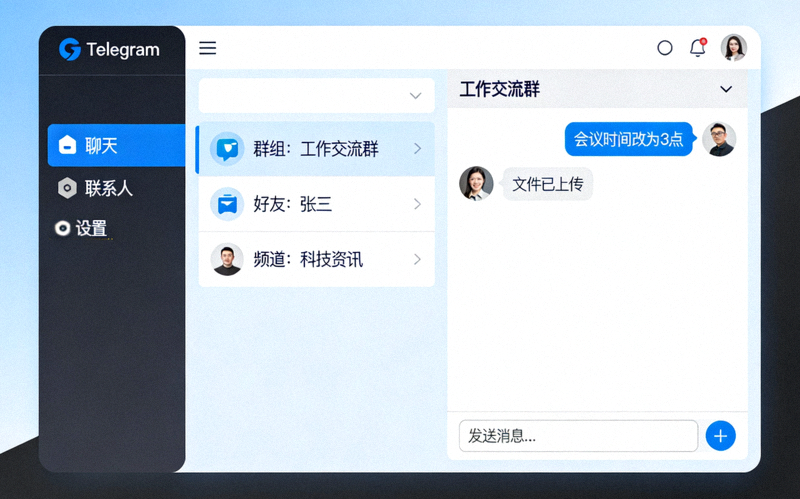Expand chevron on 张三 row

(x=417, y=204)
